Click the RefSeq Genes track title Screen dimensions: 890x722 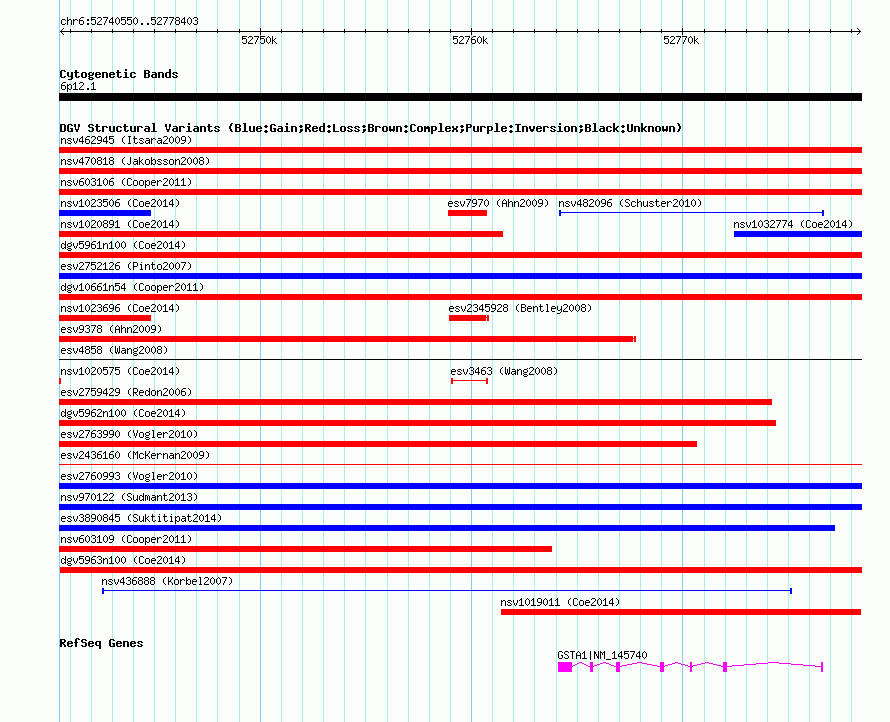click(101, 643)
